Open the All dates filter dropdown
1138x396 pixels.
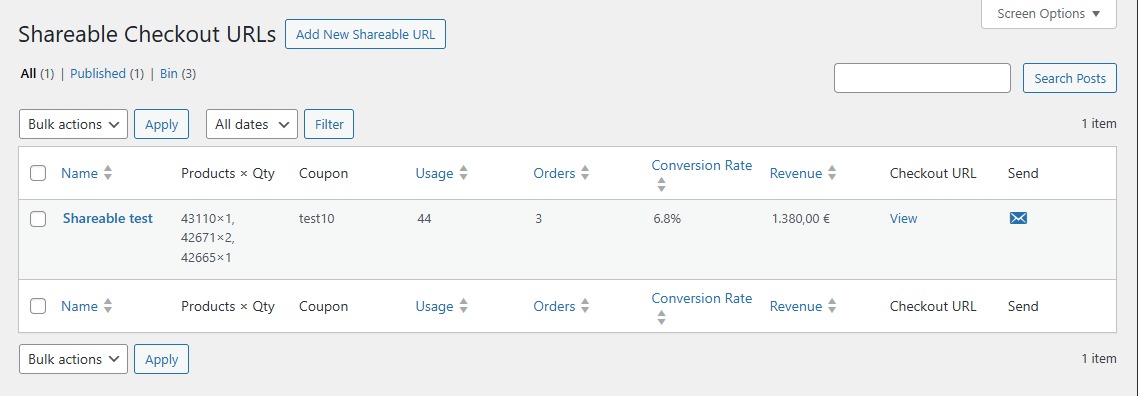252,124
